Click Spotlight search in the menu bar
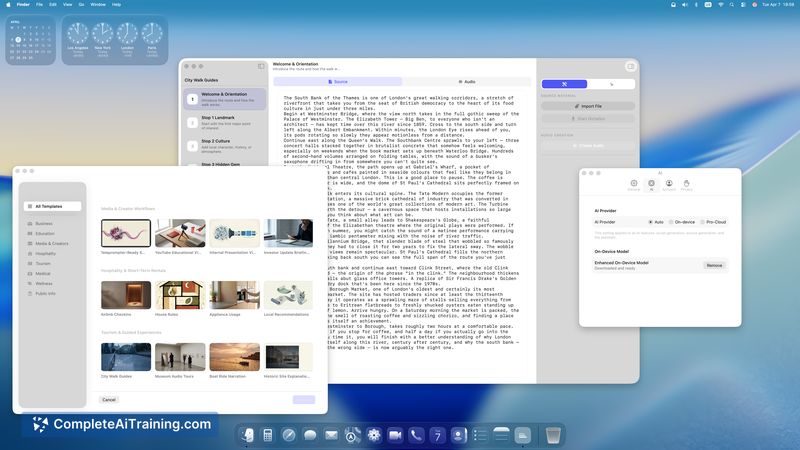Screen dimensions: 800x450 coord(732,5)
